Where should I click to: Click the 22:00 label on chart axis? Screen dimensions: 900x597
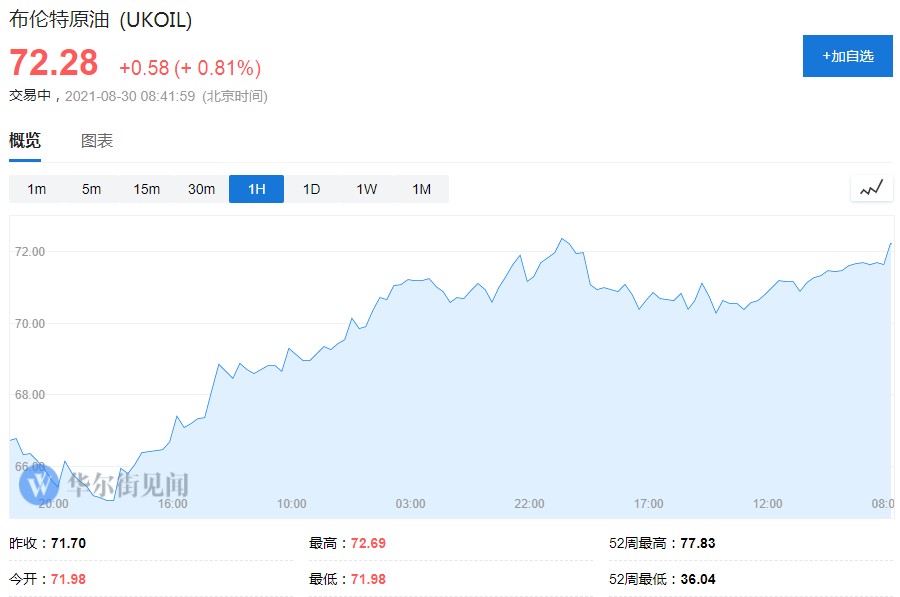coord(529,503)
